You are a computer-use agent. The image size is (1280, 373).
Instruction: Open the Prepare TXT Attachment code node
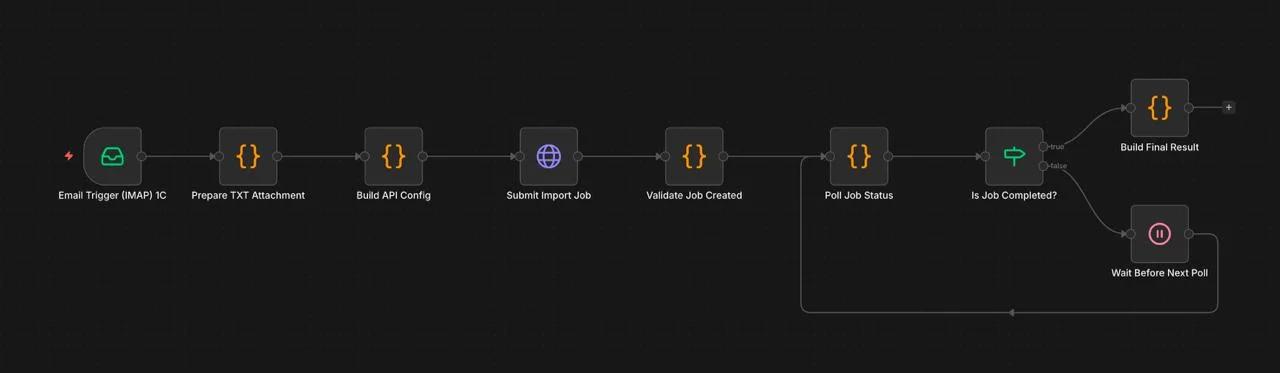(x=248, y=156)
